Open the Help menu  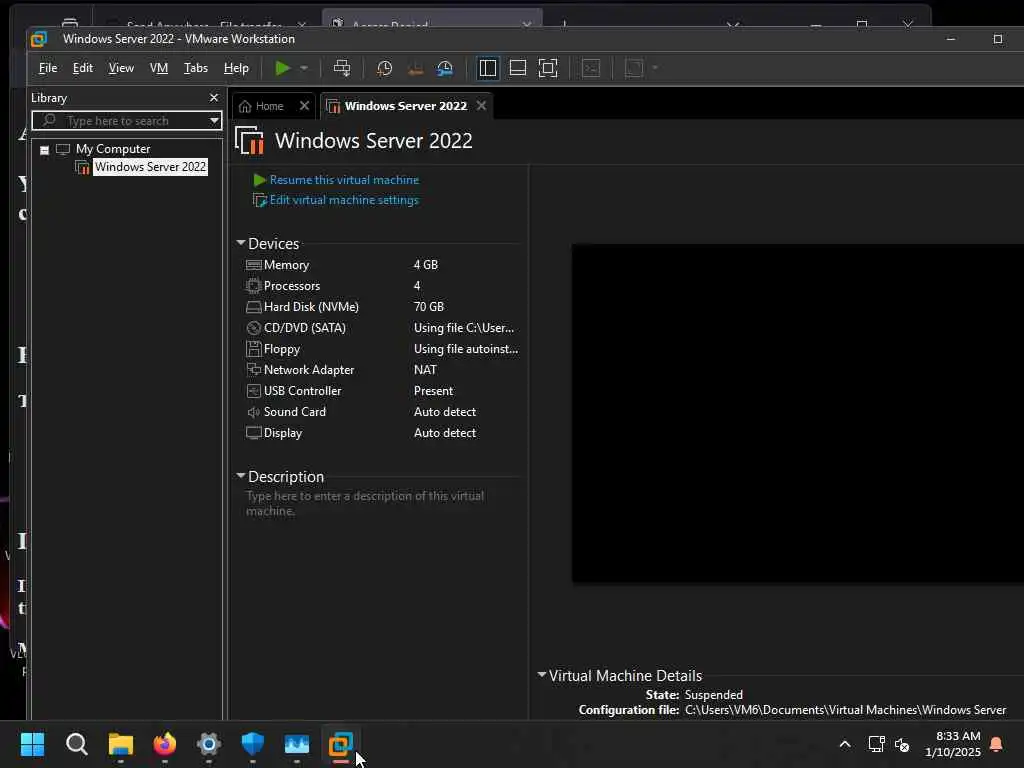(236, 68)
